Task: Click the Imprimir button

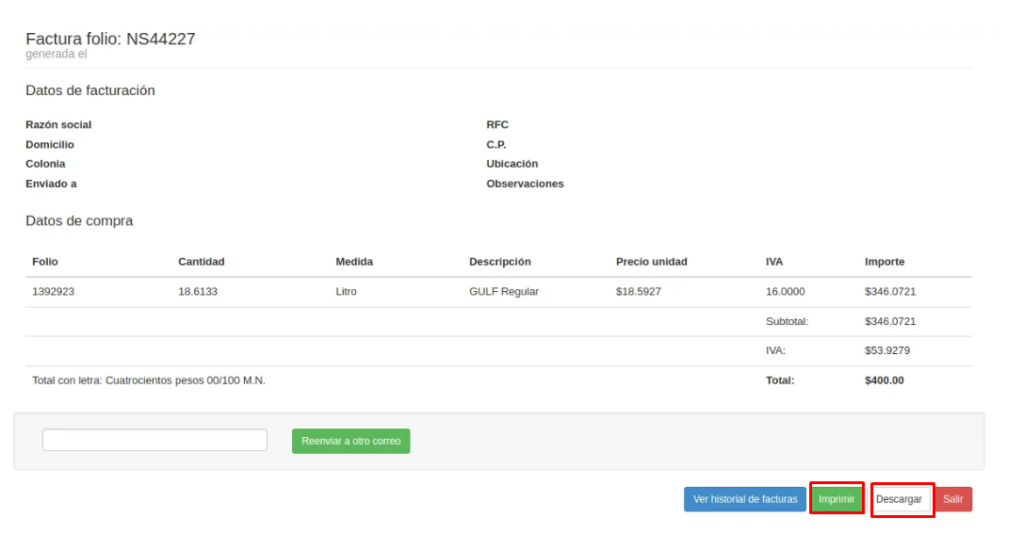Action: point(837,499)
